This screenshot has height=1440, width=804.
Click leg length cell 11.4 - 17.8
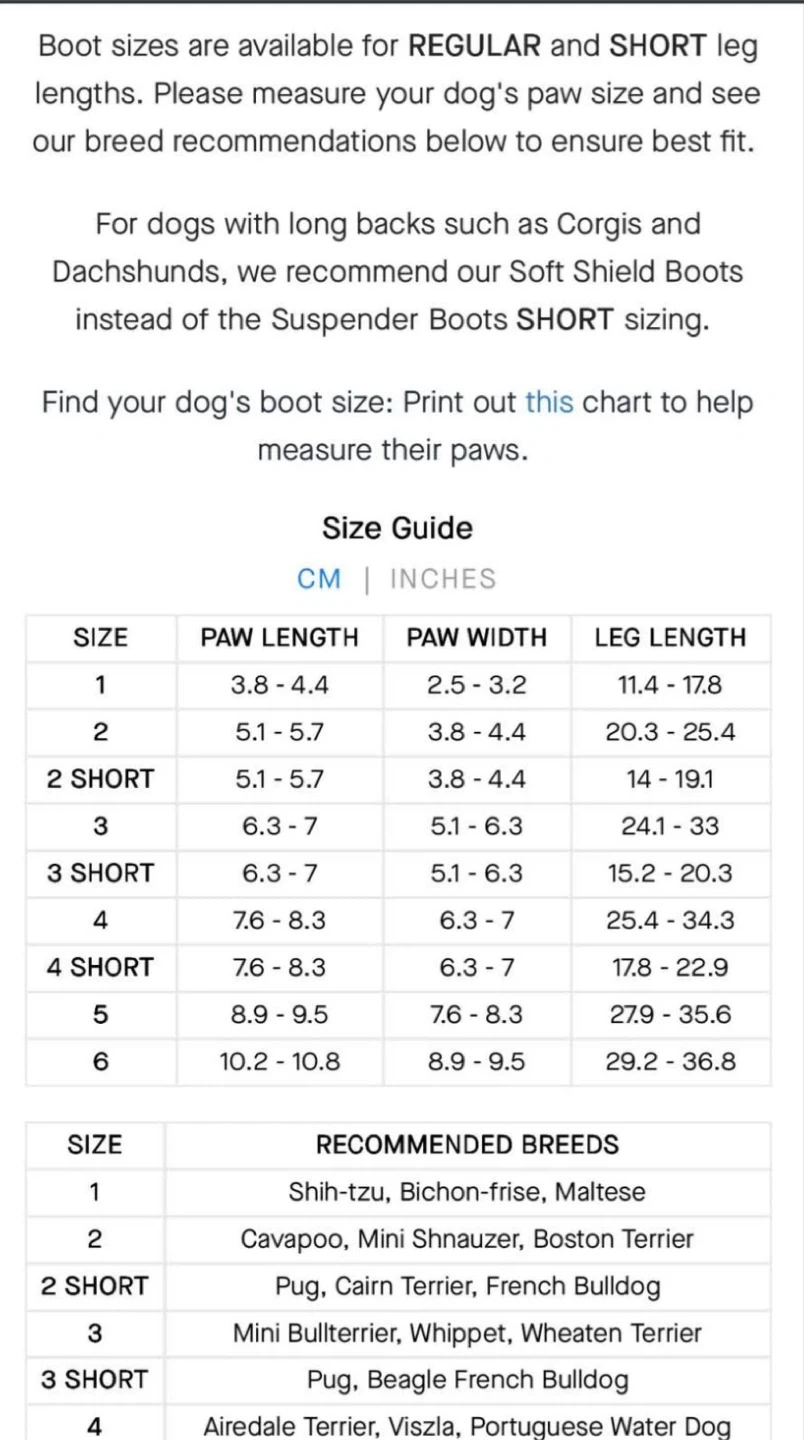pyautogui.click(x=670, y=685)
